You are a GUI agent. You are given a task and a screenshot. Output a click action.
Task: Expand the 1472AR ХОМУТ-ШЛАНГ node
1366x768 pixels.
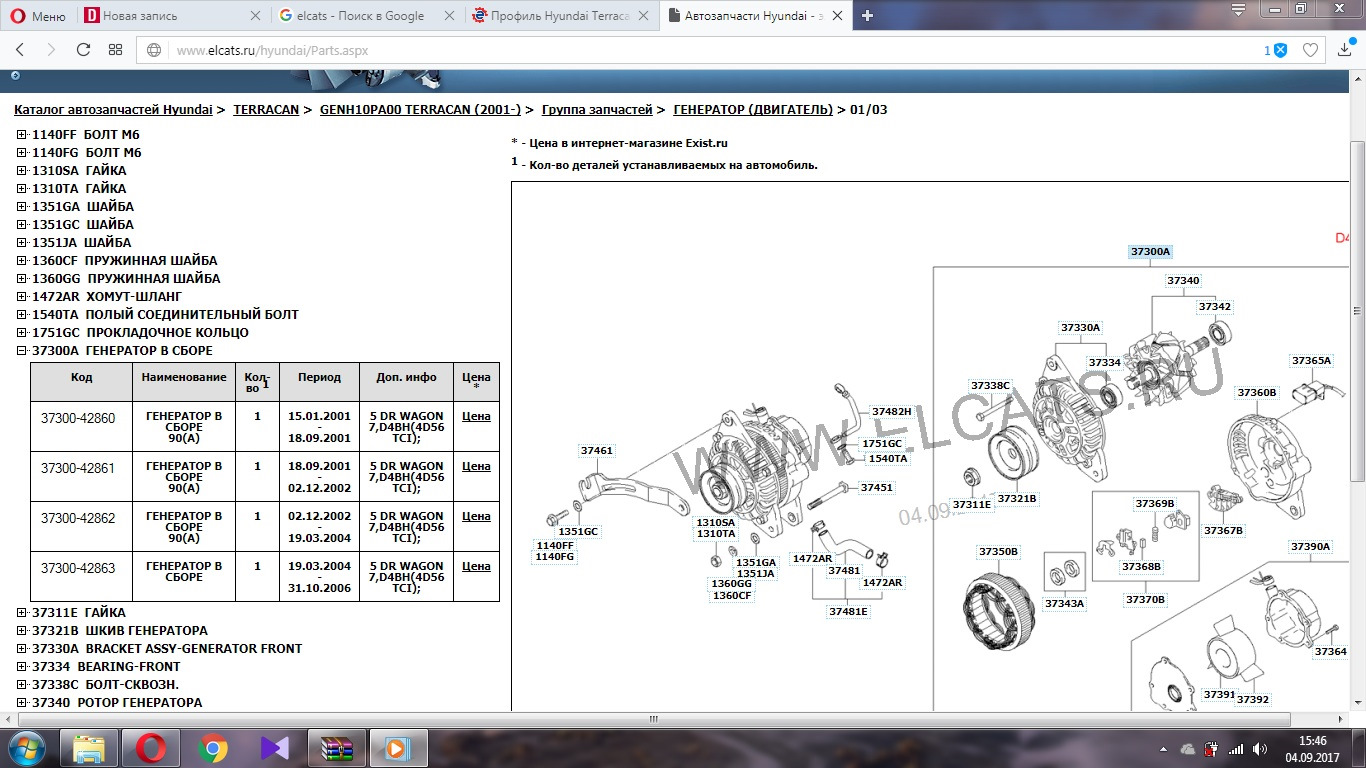pyautogui.click(x=22, y=297)
